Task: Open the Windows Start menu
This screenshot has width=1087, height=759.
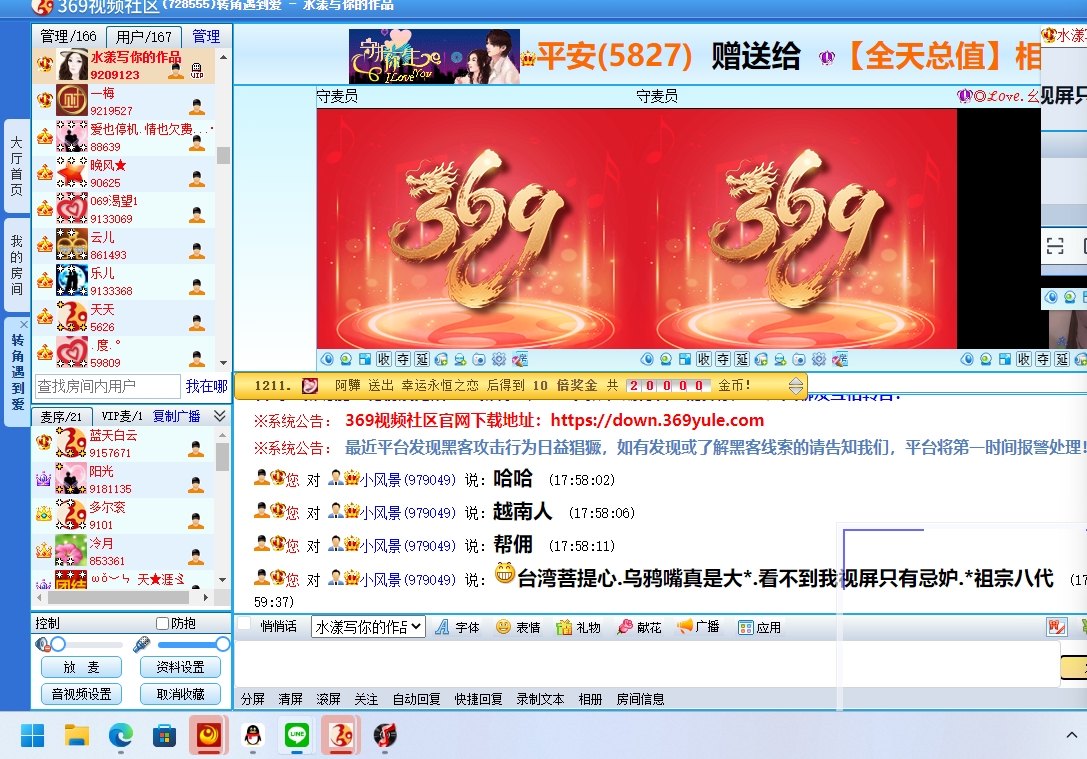Action: click(33, 735)
